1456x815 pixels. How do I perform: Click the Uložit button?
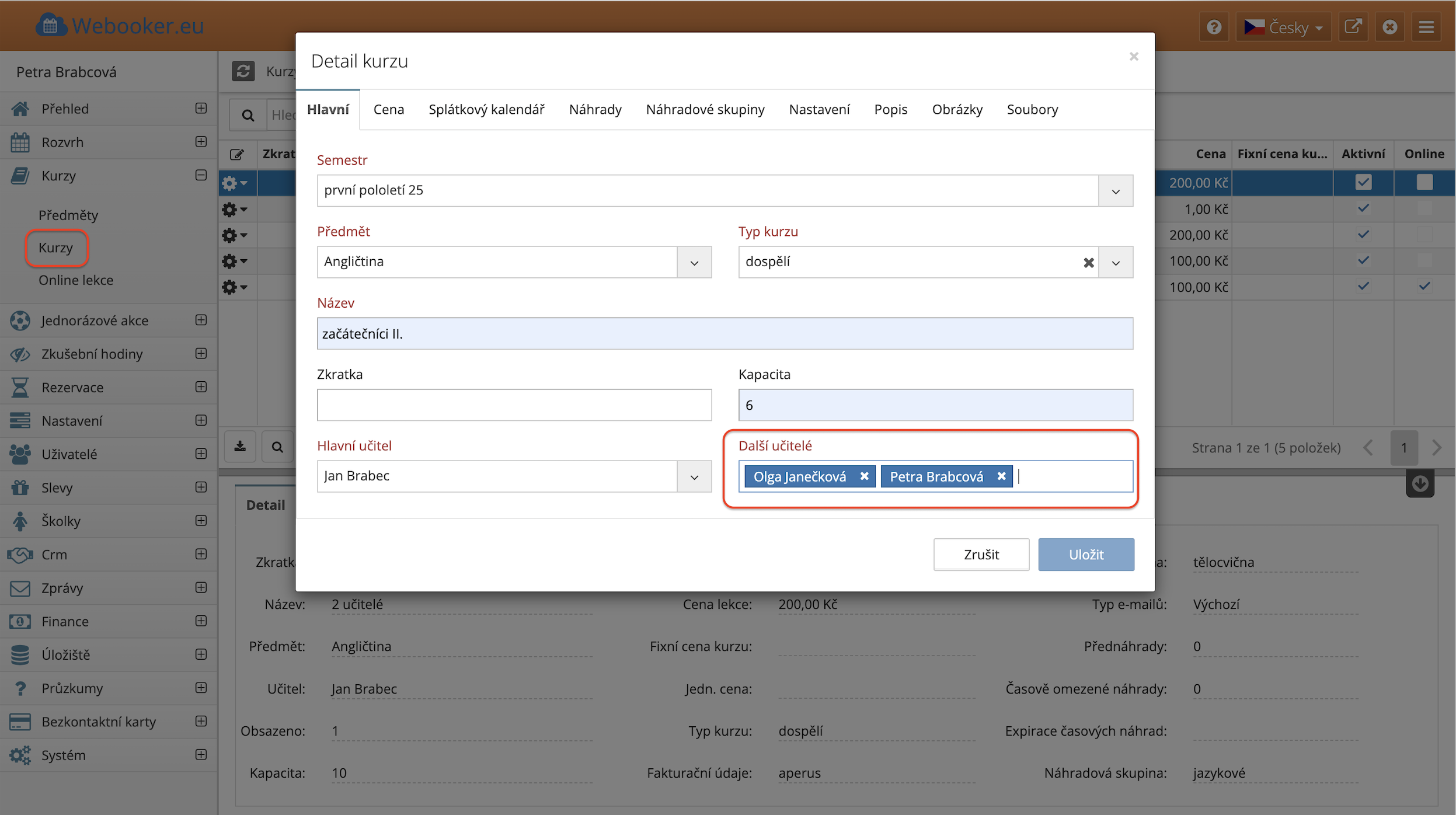(1085, 554)
